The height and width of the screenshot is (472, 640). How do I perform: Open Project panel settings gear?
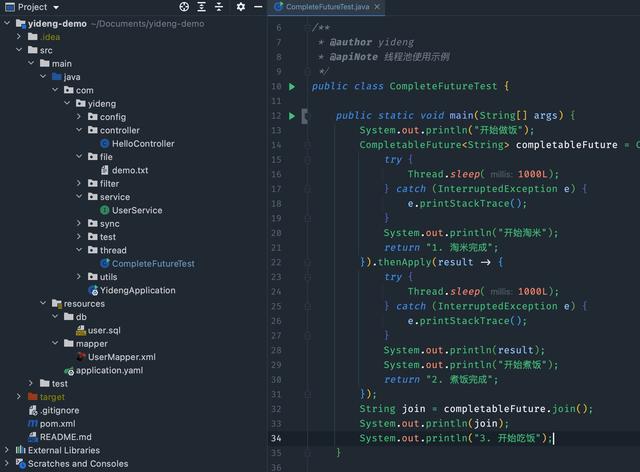tap(241, 7)
